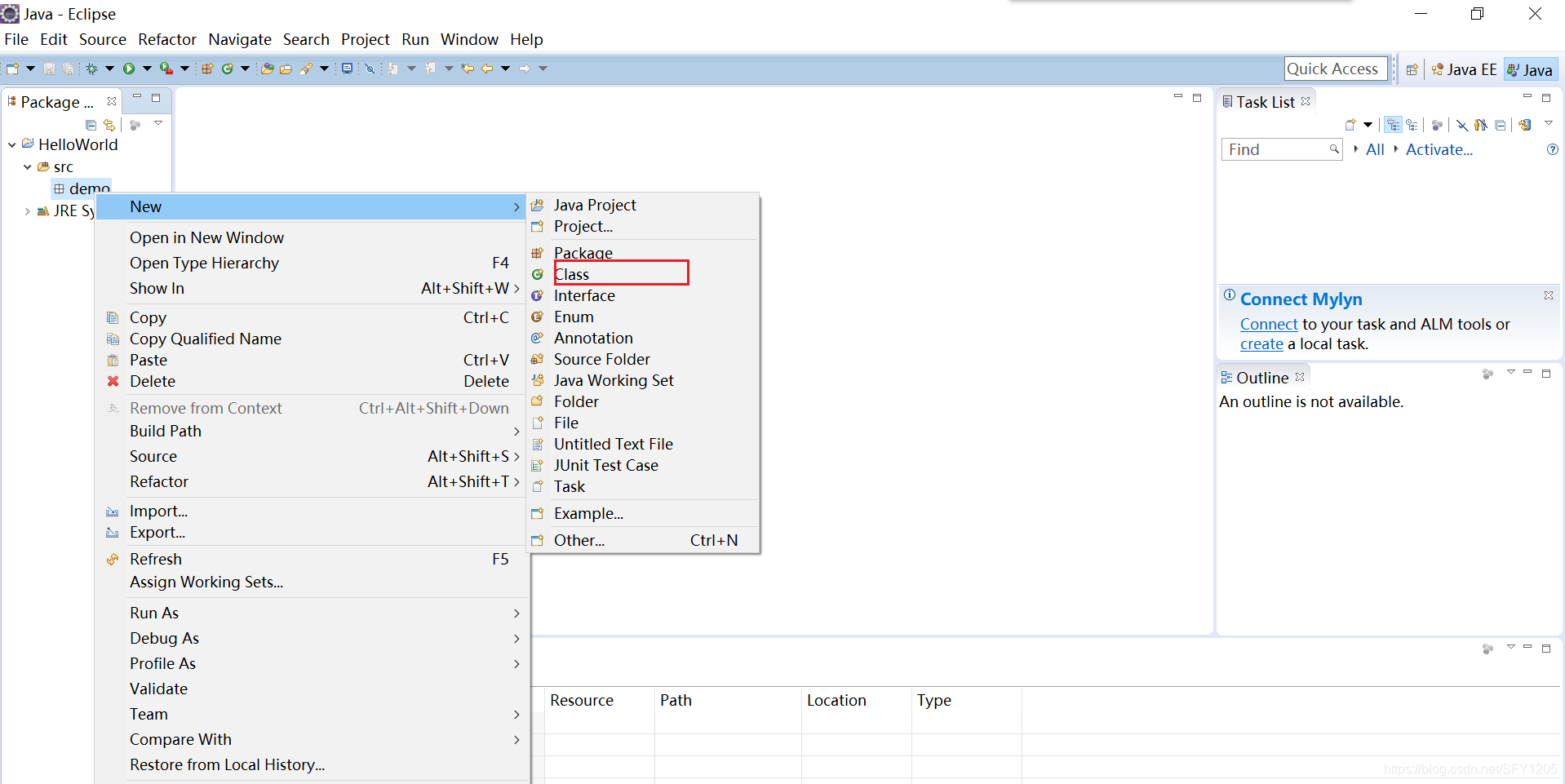The image size is (1565, 784).
Task: Click the magnifier icon in Find box
Action: coord(1333,149)
